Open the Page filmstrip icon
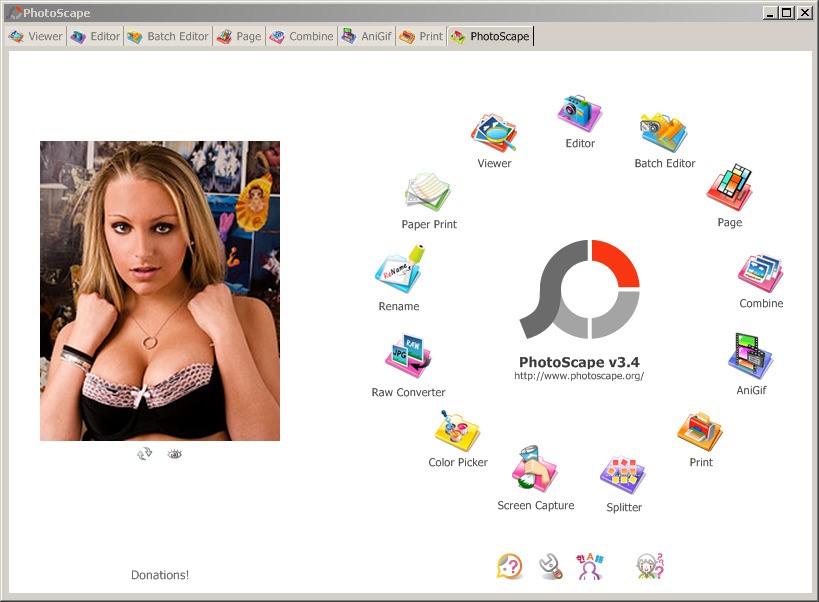The height and width of the screenshot is (602, 819). point(729,187)
